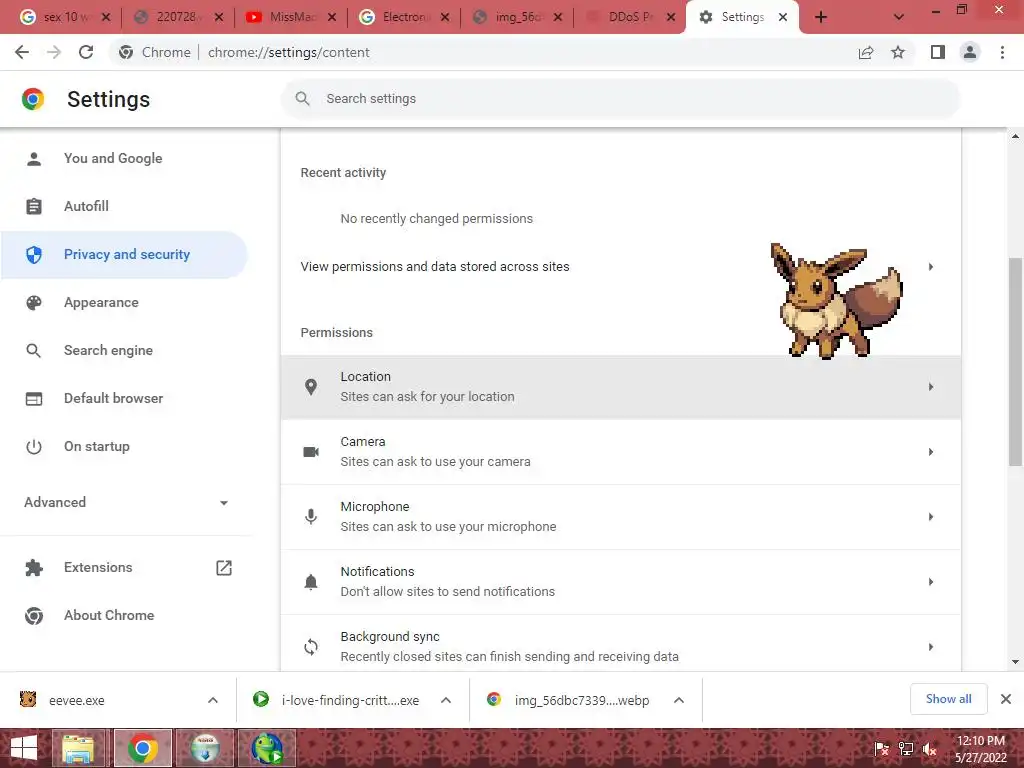Open the profile avatar menu

coord(970,52)
